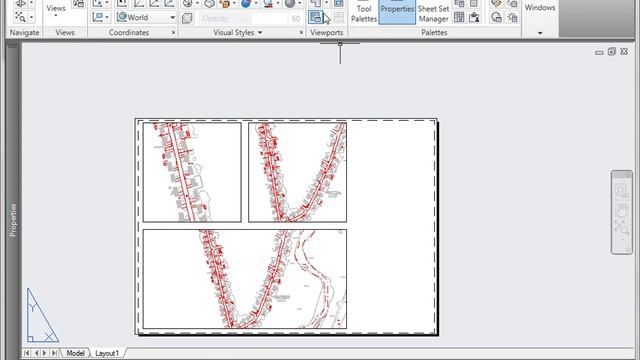
Task: Switch to the Model tab
Action: [75, 353]
